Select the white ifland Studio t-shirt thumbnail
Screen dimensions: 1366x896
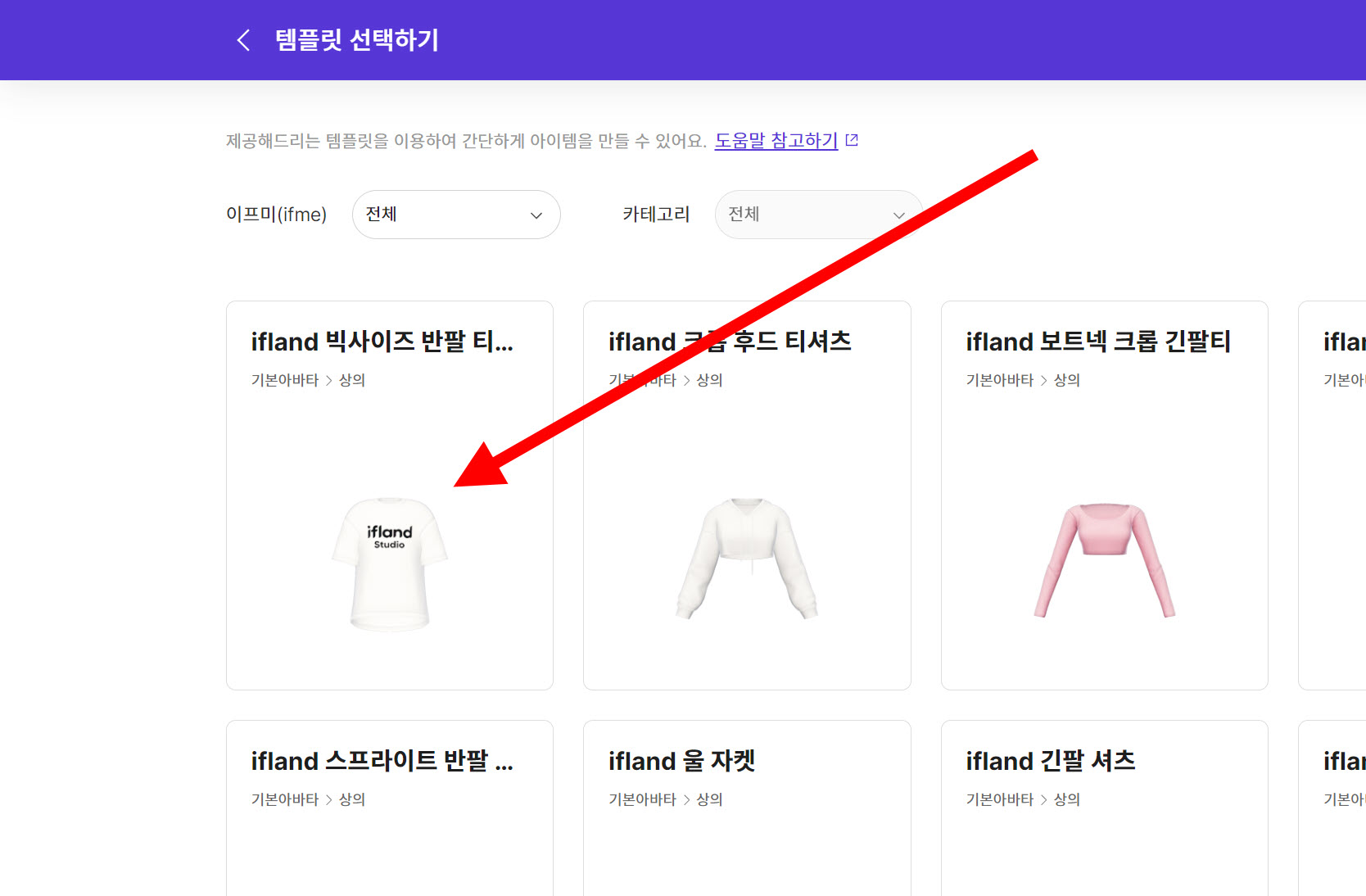pos(390,564)
